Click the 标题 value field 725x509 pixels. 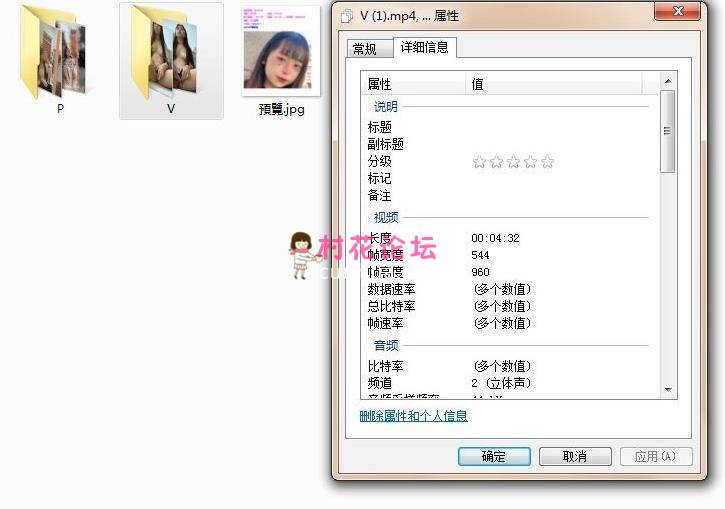pyautogui.click(x=560, y=127)
